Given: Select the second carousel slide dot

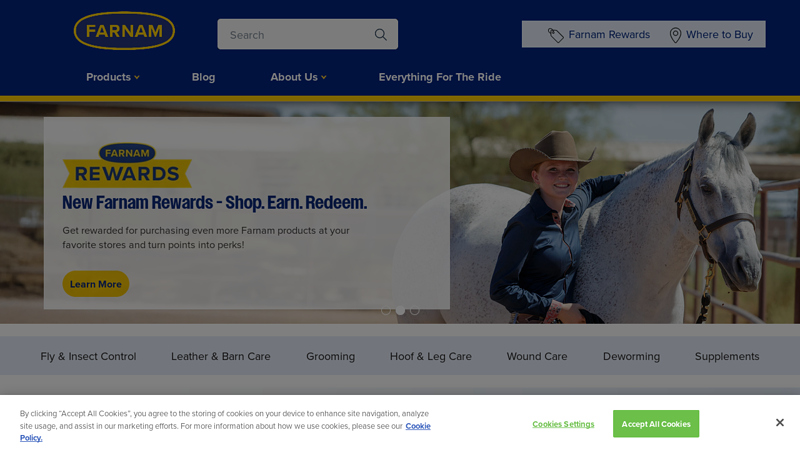Looking at the screenshot, I should 401,310.
